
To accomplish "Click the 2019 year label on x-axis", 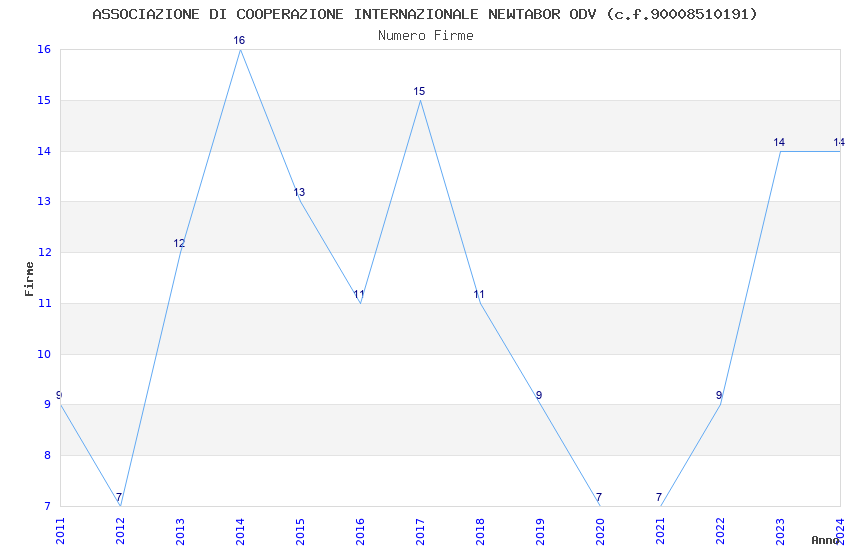I will [540, 531].
